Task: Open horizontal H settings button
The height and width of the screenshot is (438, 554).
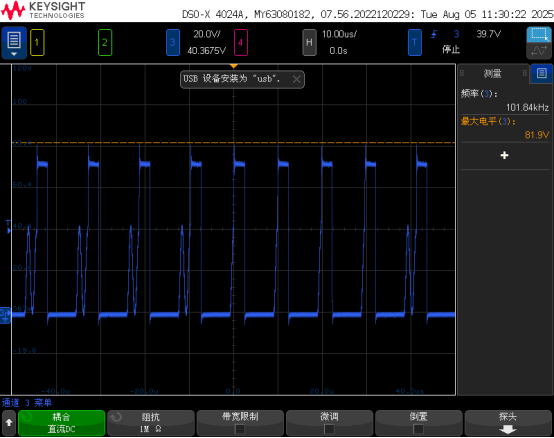Action: tap(309, 43)
